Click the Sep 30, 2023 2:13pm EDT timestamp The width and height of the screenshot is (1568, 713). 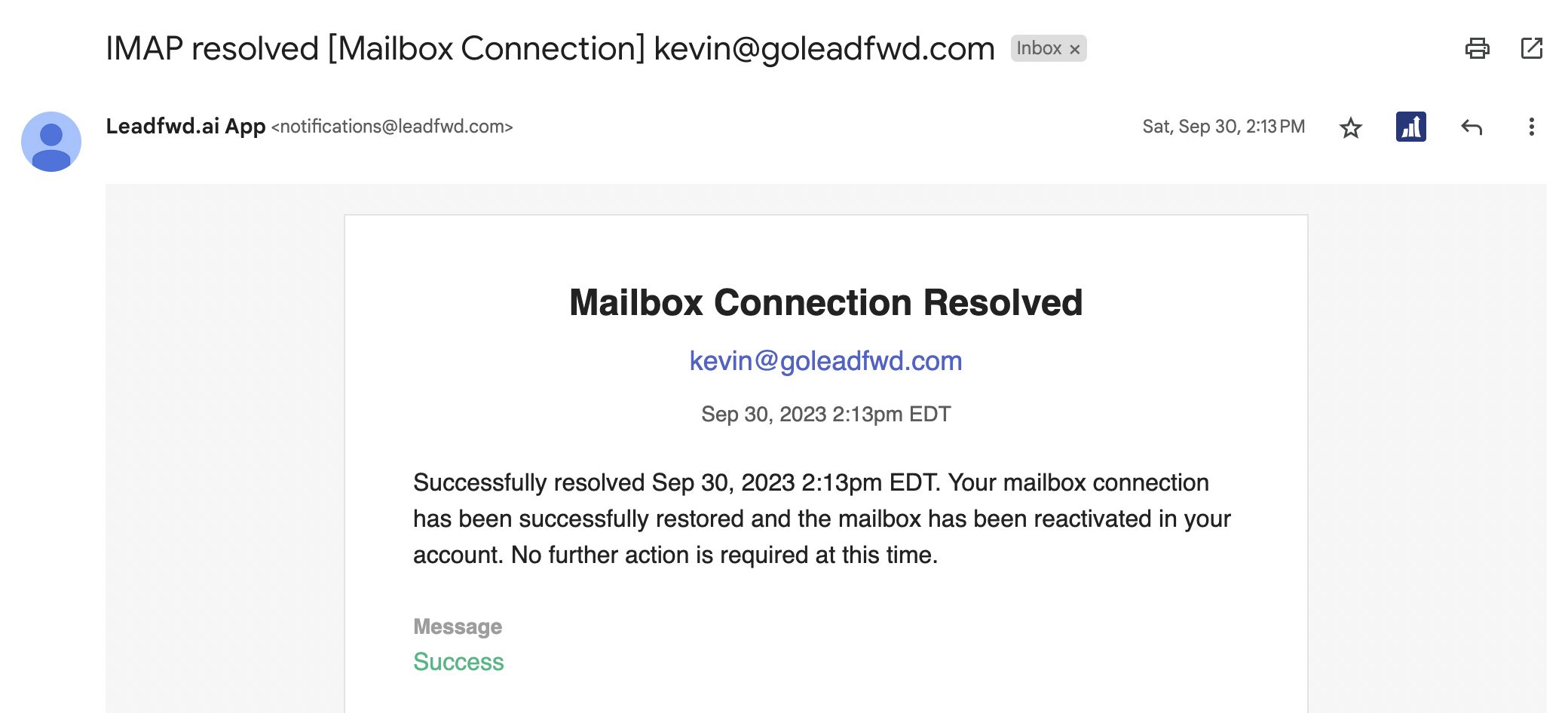(825, 414)
